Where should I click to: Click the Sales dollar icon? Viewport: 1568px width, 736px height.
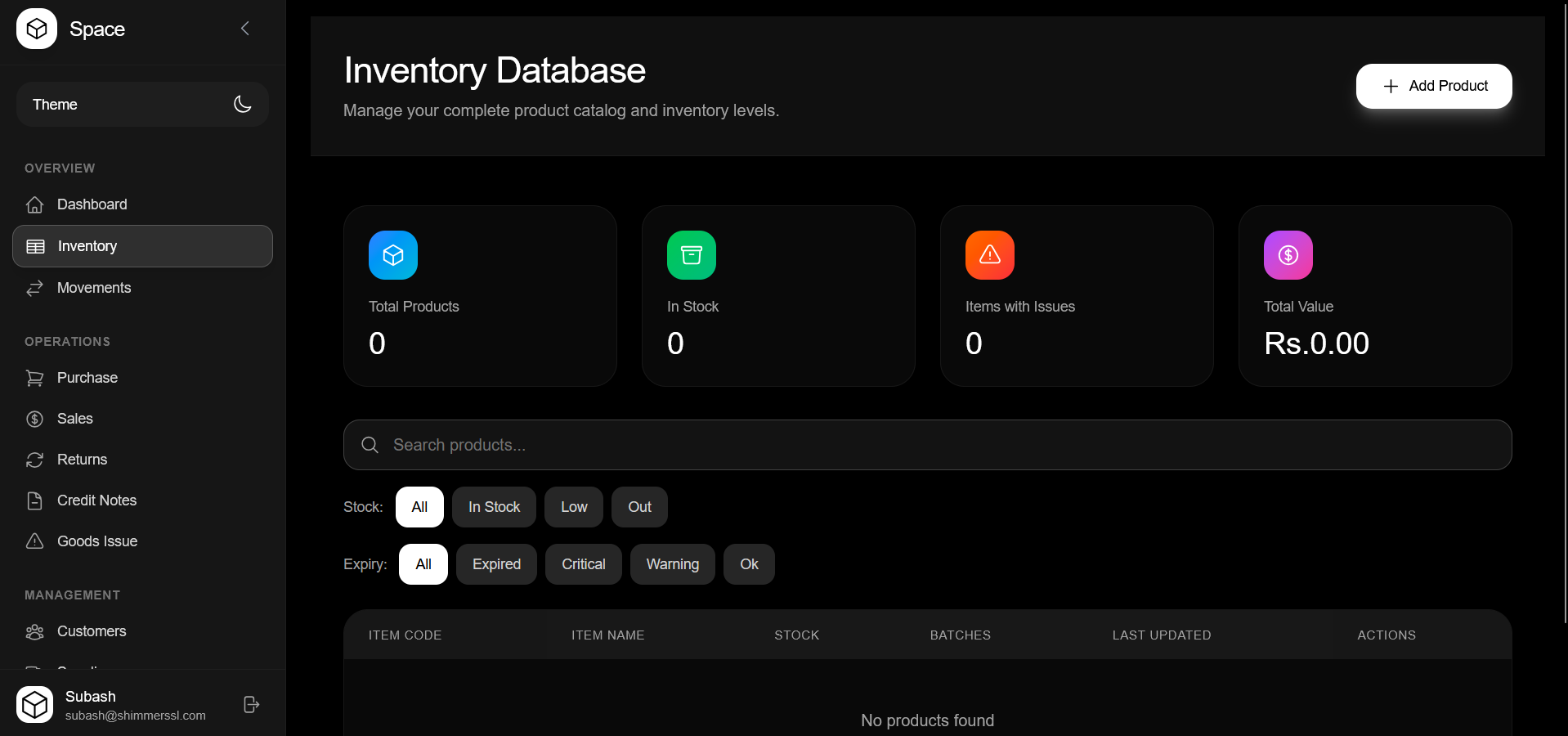point(34,419)
